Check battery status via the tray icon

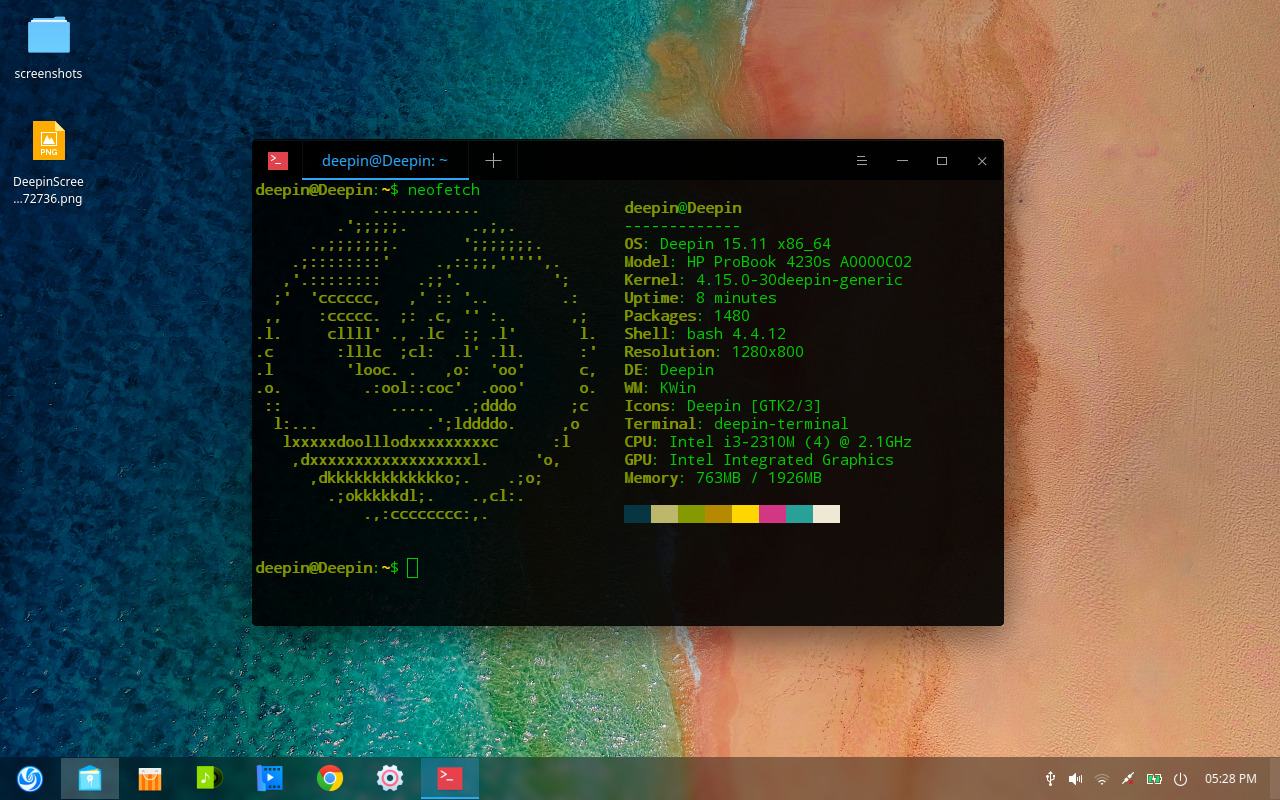click(x=1154, y=778)
